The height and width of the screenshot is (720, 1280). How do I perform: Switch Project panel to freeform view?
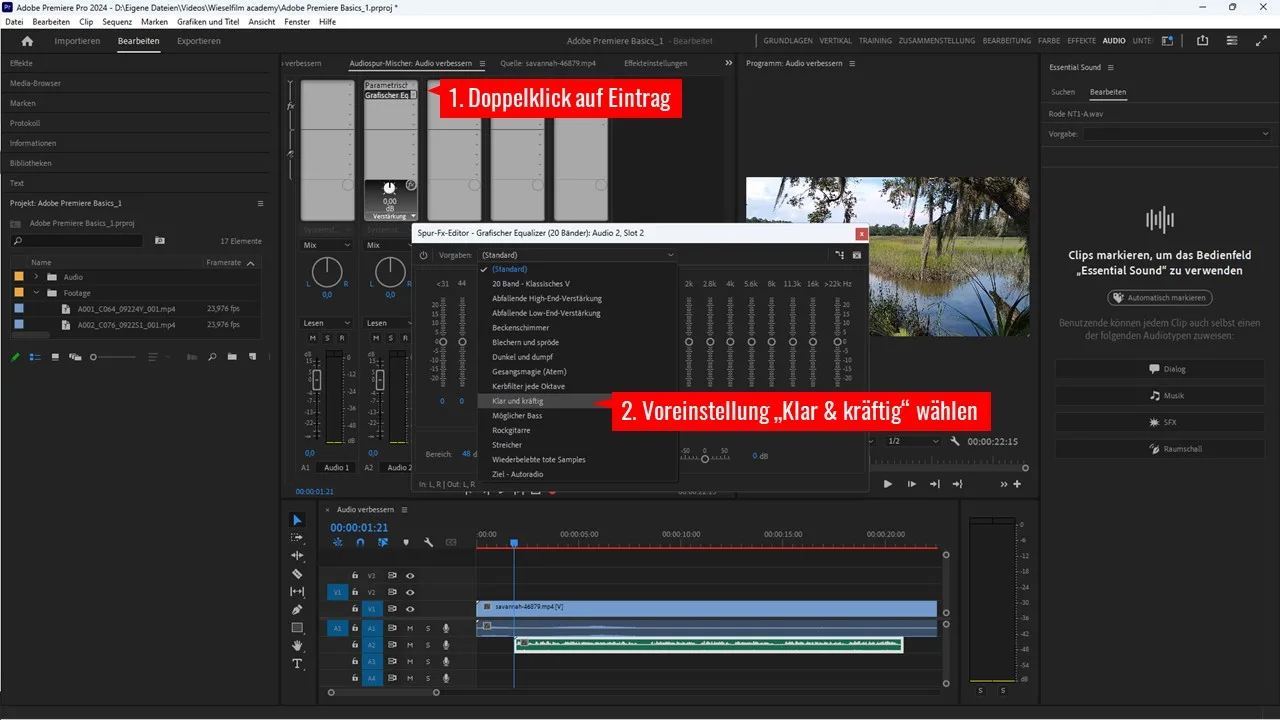[75, 357]
